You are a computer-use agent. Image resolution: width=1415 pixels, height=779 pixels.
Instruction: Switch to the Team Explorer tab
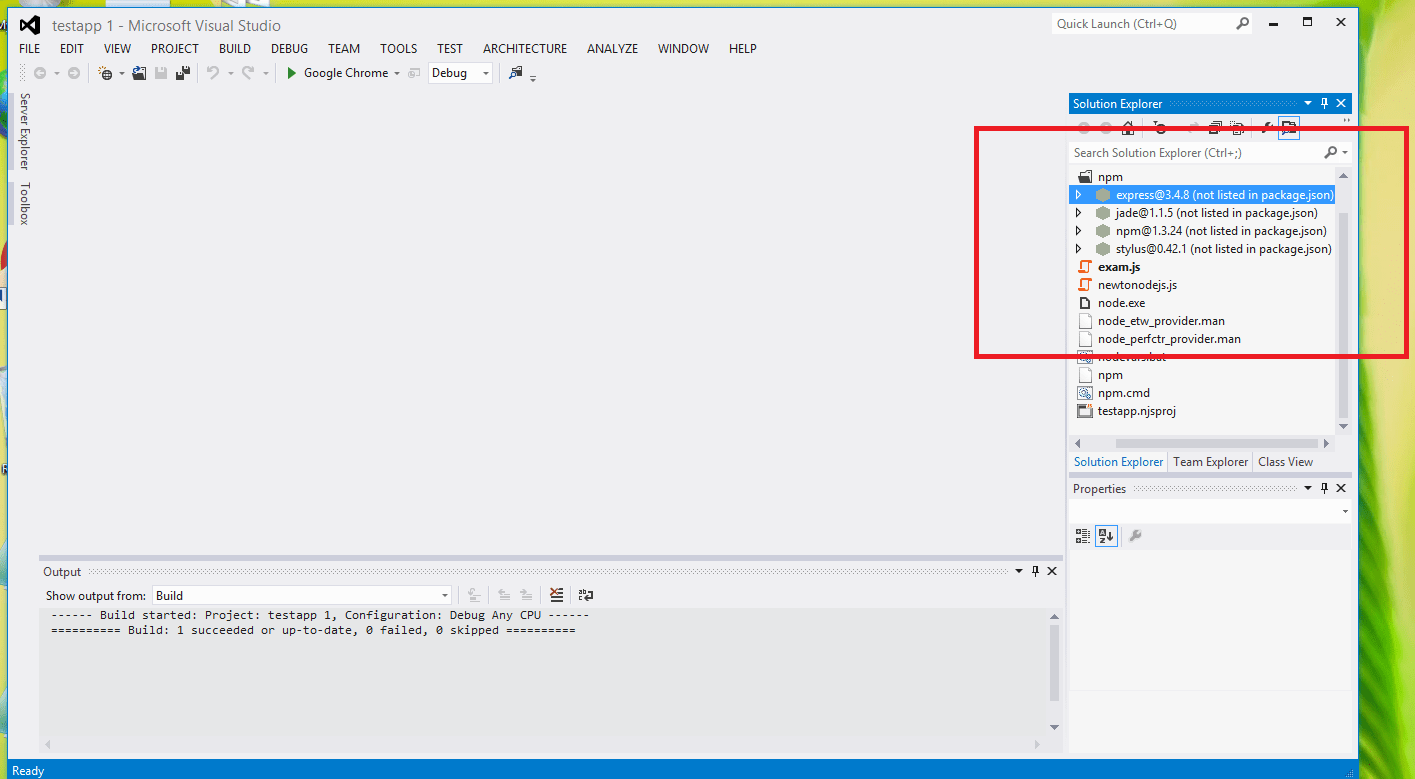click(1210, 462)
